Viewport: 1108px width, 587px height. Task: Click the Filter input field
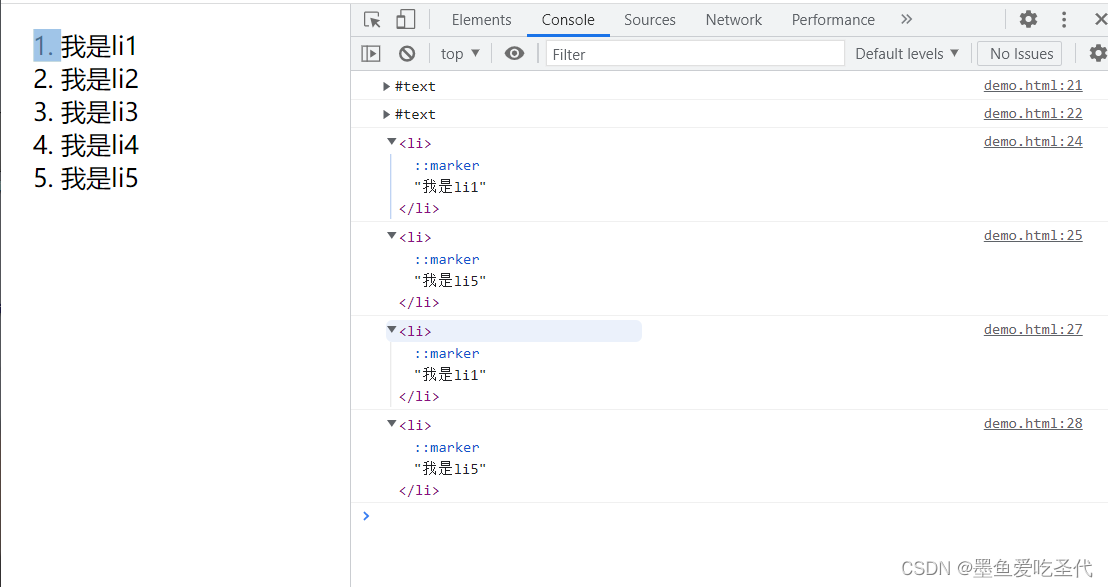pyautogui.click(x=695, y=54)
